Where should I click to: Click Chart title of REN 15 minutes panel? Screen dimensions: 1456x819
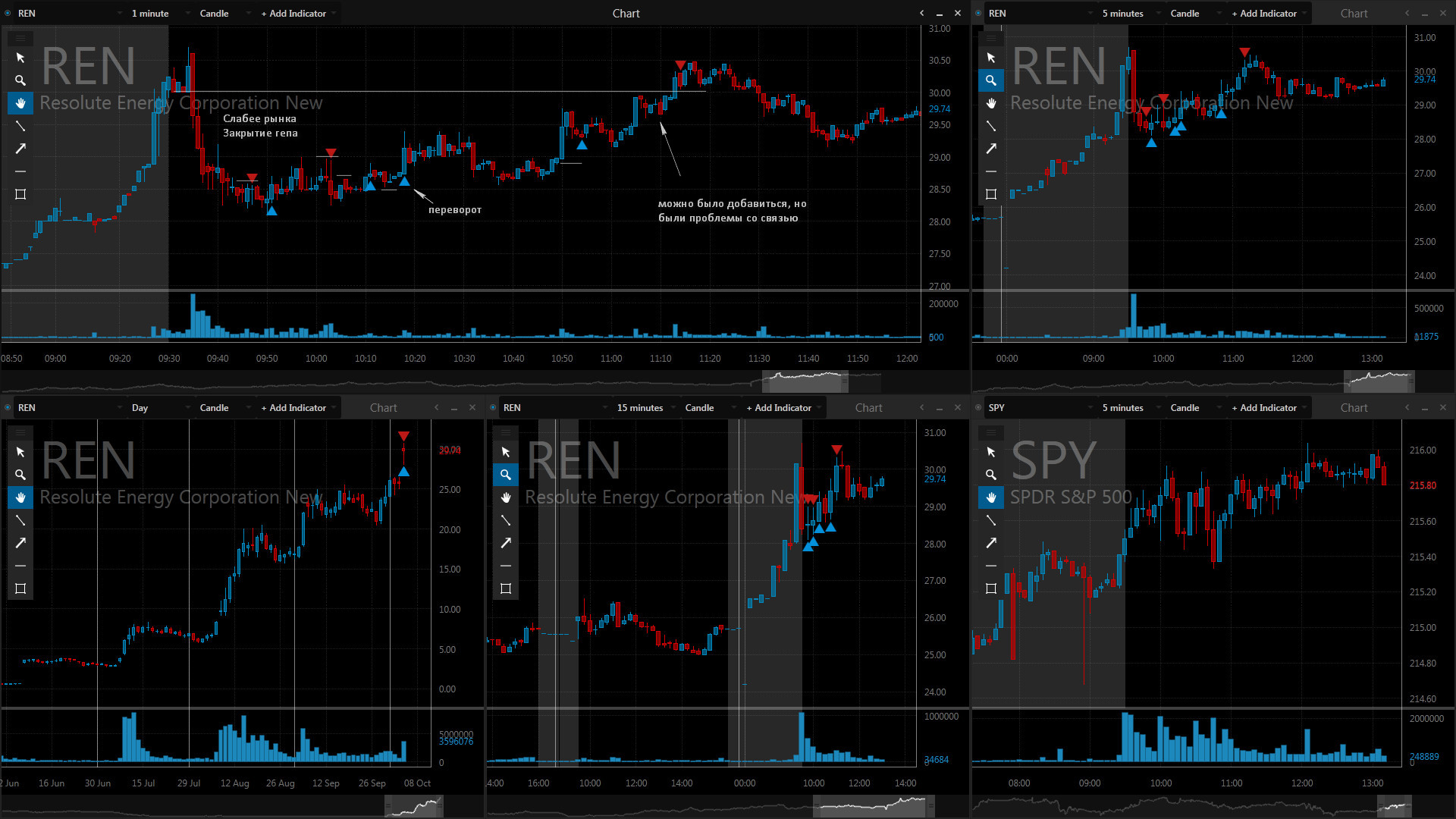point(868,408)
